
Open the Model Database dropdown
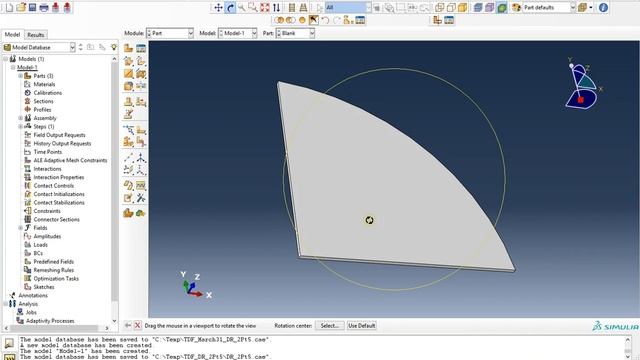point(39,47)
